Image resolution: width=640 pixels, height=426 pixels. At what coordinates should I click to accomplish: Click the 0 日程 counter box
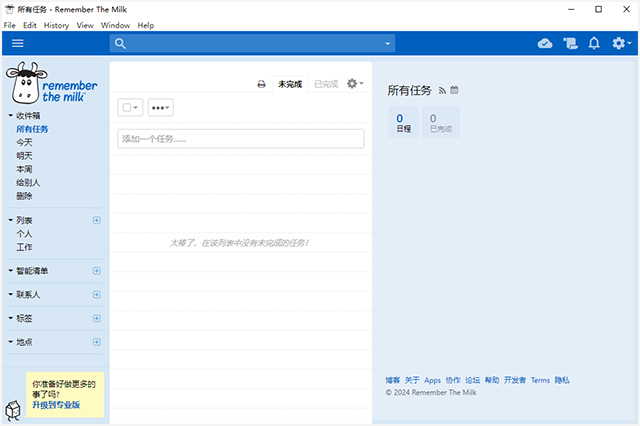click(x=404, y=122)
